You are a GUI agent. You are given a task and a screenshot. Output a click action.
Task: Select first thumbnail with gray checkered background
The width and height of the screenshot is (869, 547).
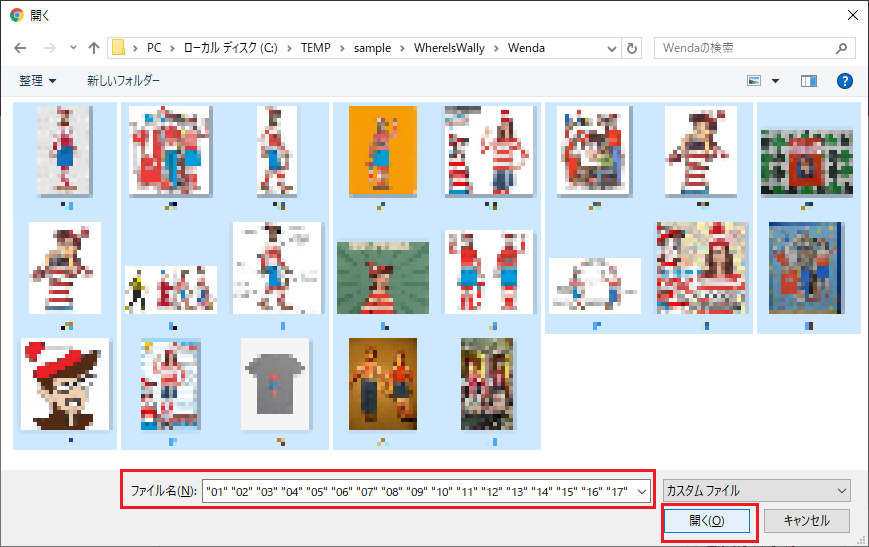pos(64,151)
